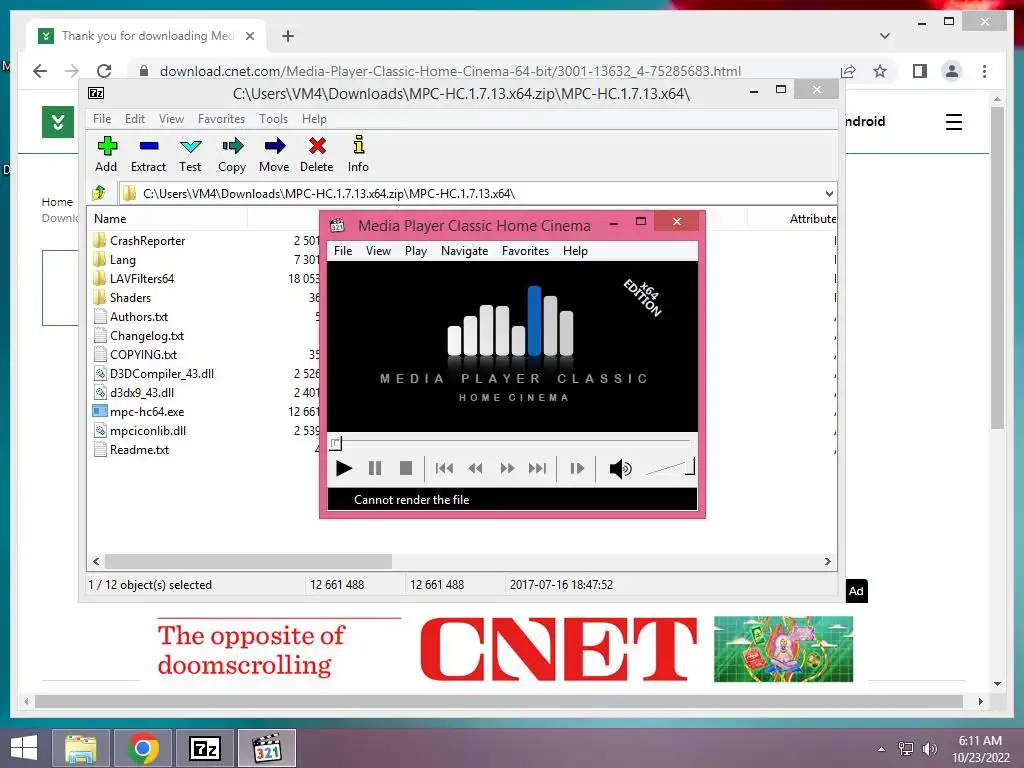Click the 7-Zip horizontal scrollbar thumb

248,561
